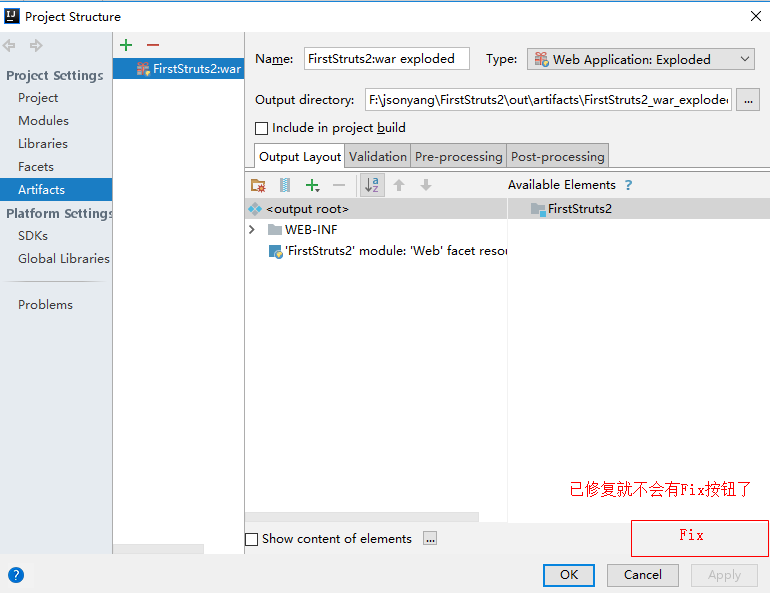
Task: Click the output root icon
Action: pos(255,209)
